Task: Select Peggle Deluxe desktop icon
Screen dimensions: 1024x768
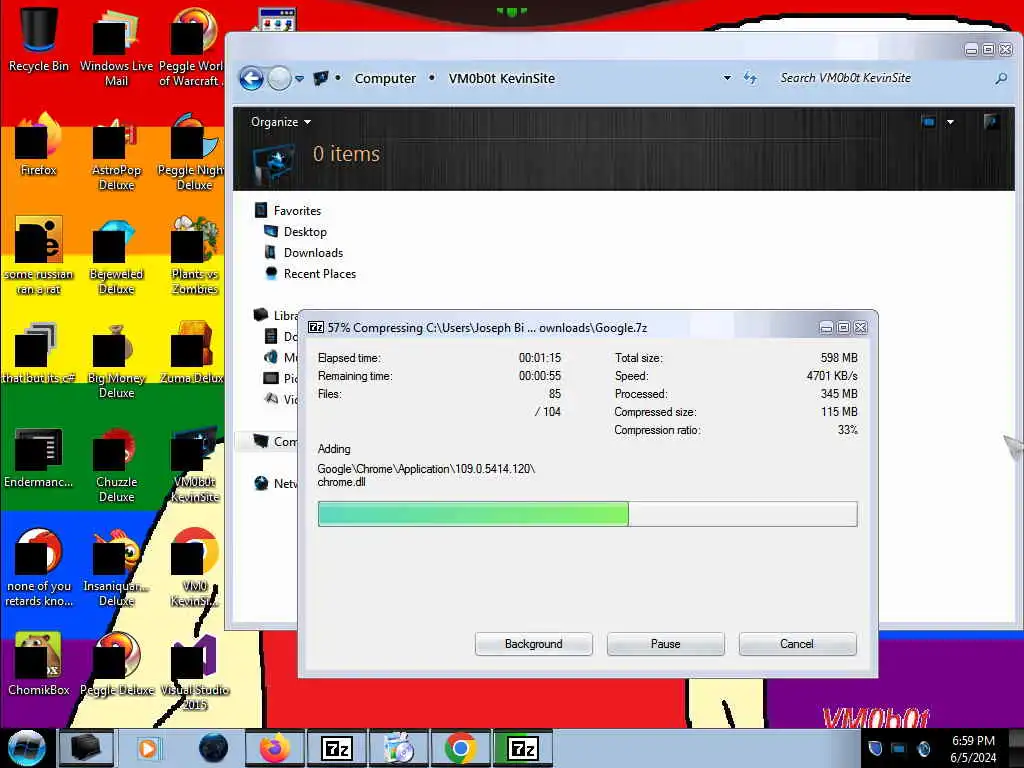Action: click(116, 665)
